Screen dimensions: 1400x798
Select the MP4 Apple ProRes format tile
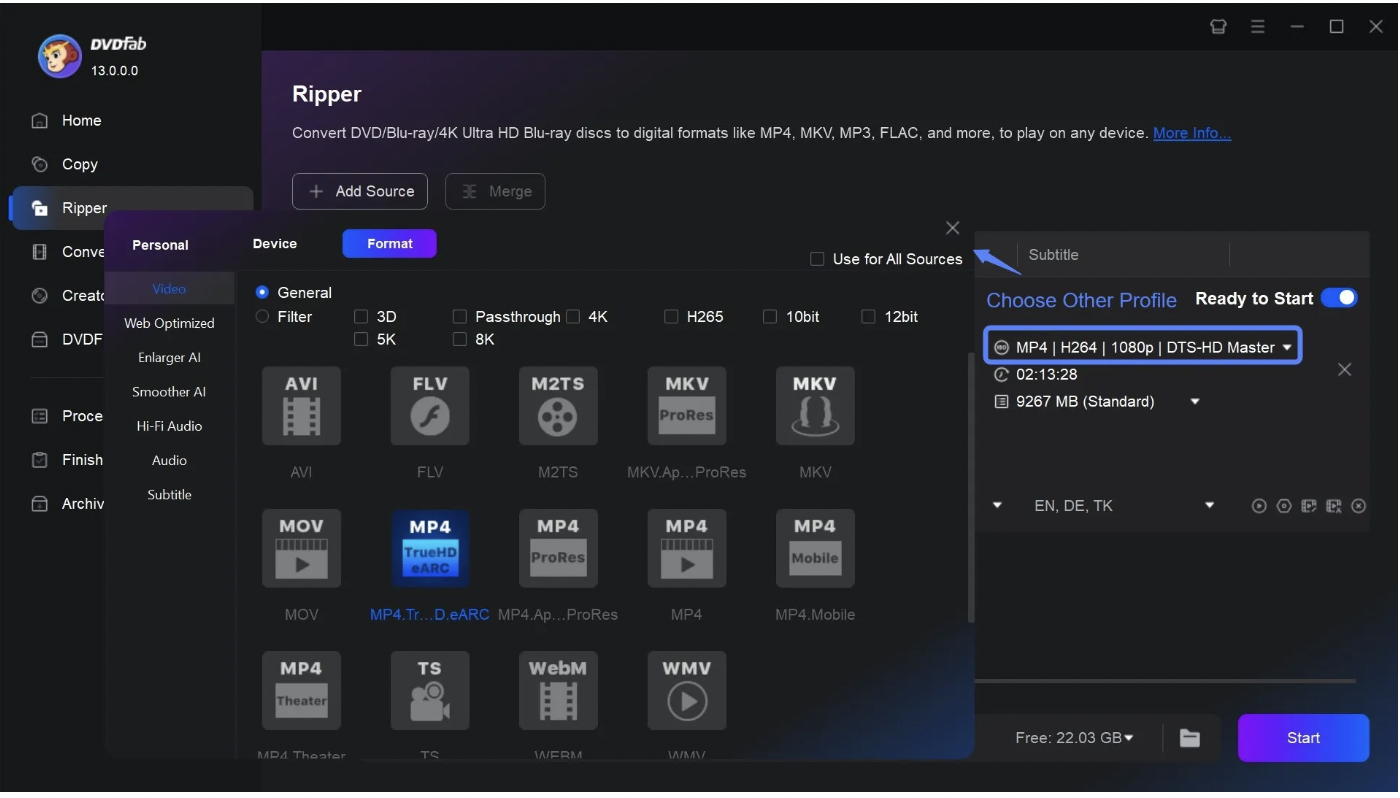point(558,548)
